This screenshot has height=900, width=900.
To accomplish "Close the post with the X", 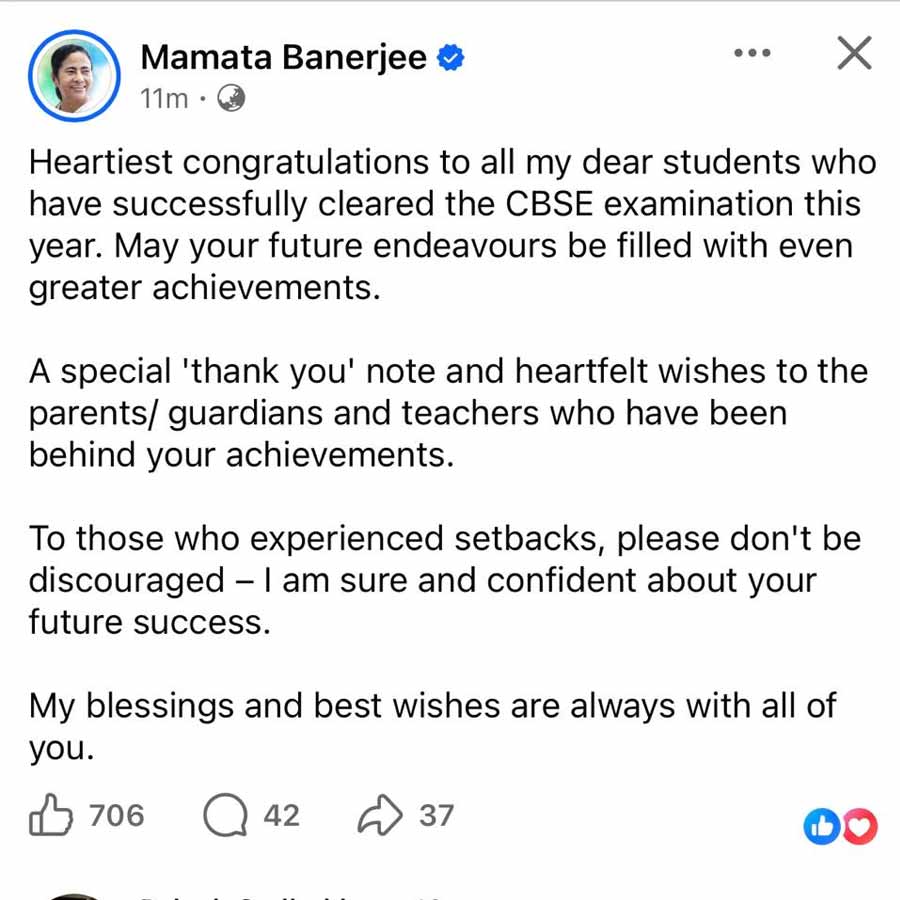I will tap(853, 53).
